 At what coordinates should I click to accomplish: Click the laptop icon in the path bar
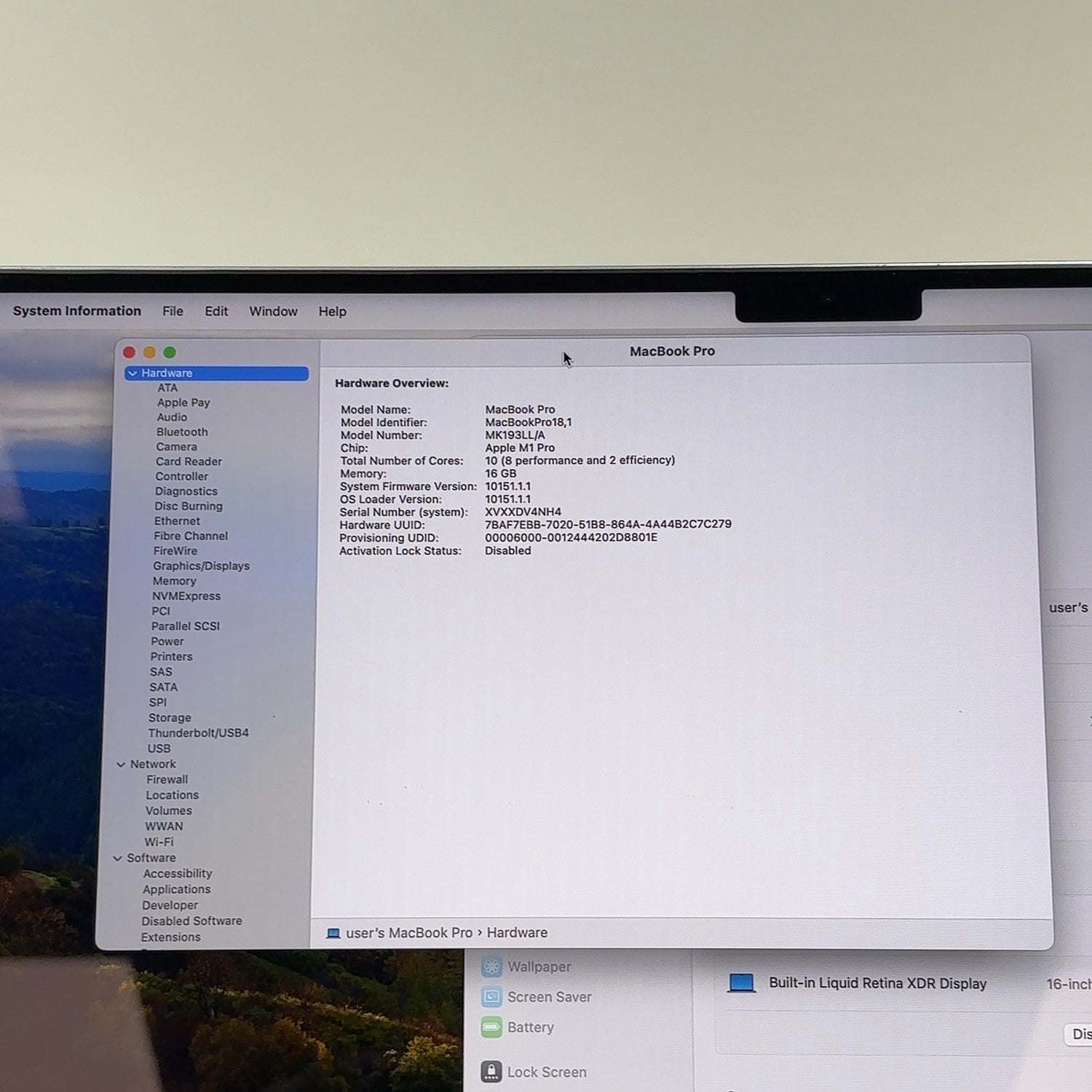(x=333, y=933)
